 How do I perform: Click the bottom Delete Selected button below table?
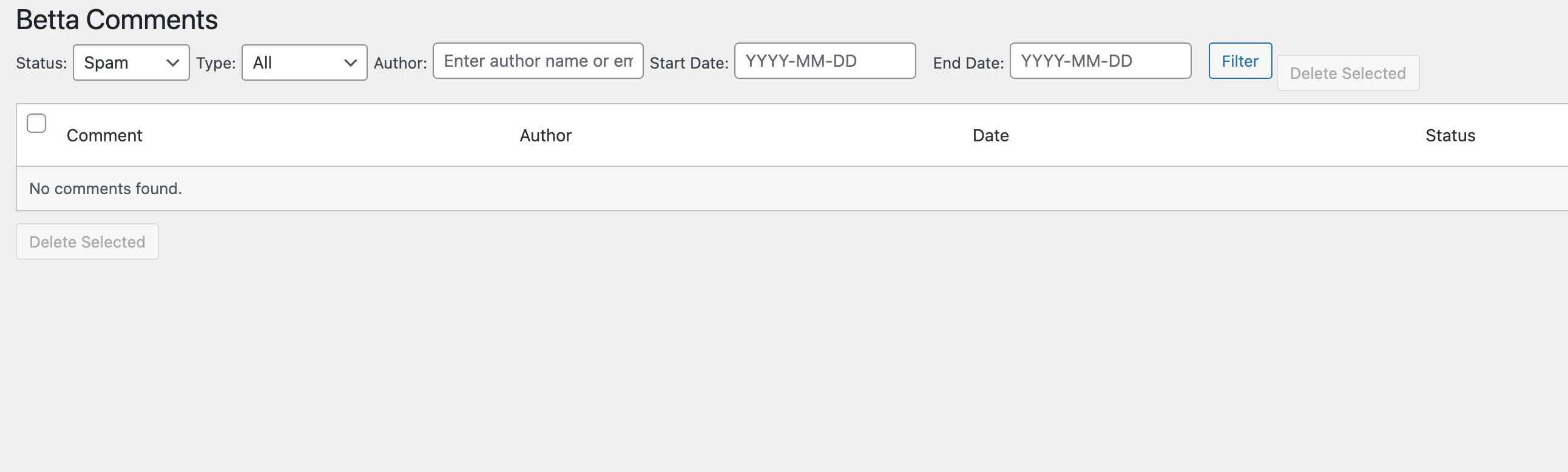87,241
